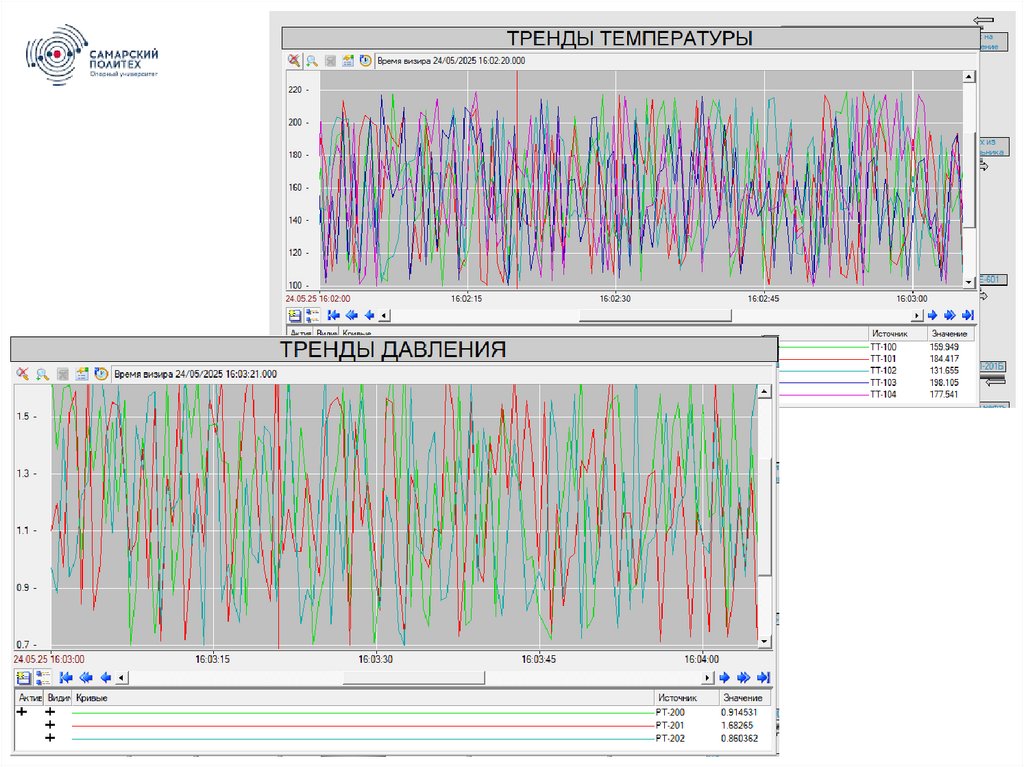Fast rewind the pressure trend with the double arrow
This screenshot has width=1024, height=767.
[x=86, y=677]
